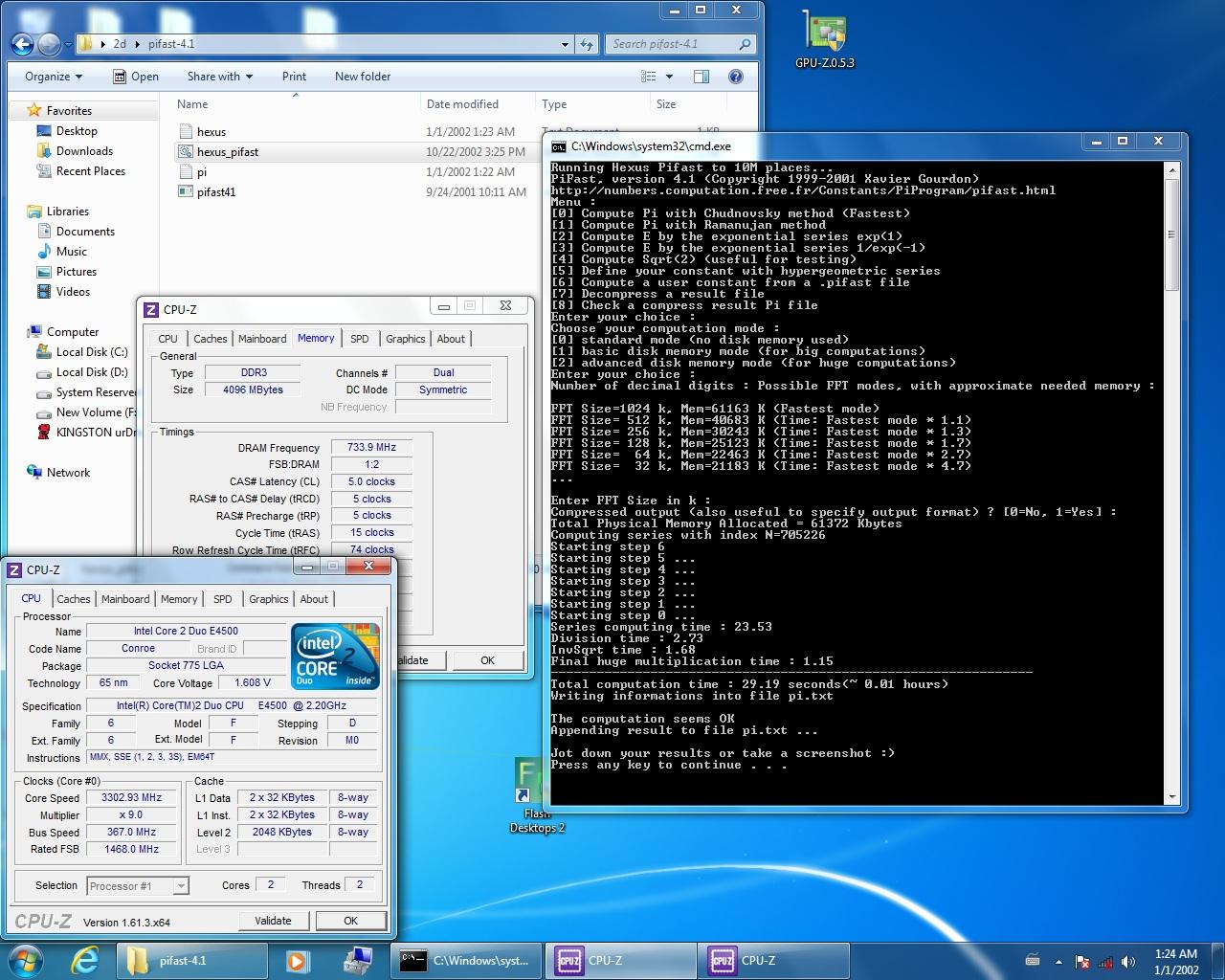Click OK button in front CPU-Z

click(x=350, y=921)
